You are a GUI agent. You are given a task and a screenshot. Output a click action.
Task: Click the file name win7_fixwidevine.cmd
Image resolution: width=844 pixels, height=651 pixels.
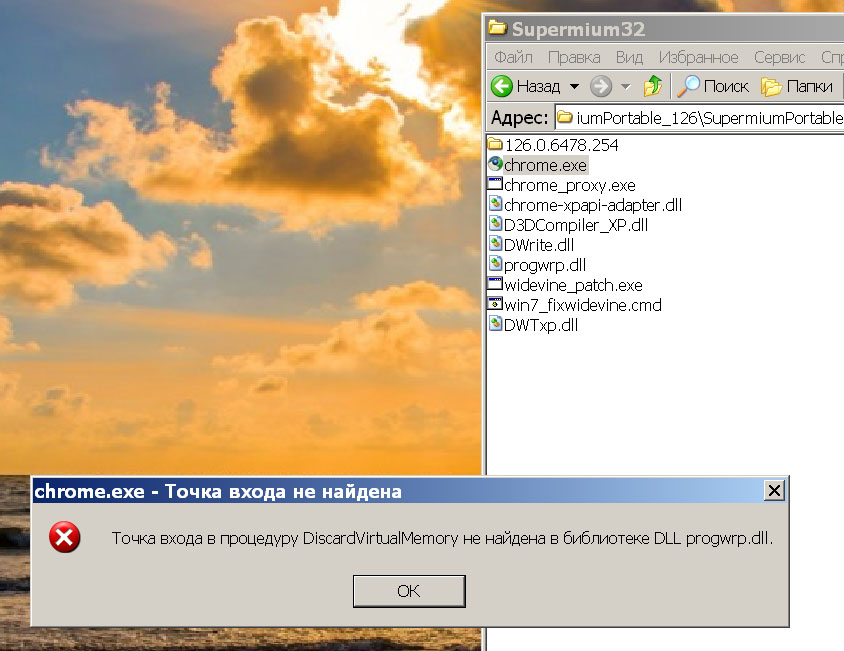(x=583, y=305)
